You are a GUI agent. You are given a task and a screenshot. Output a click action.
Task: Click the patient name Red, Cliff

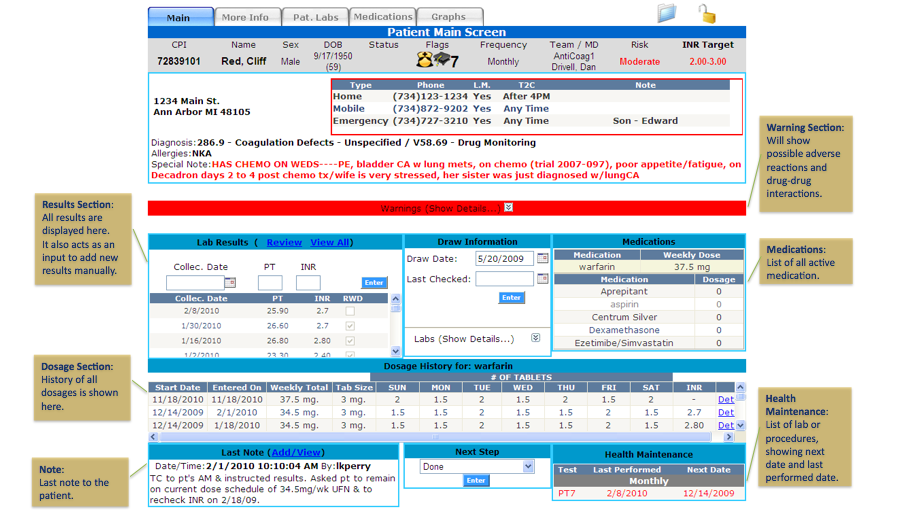pos(243,61)
